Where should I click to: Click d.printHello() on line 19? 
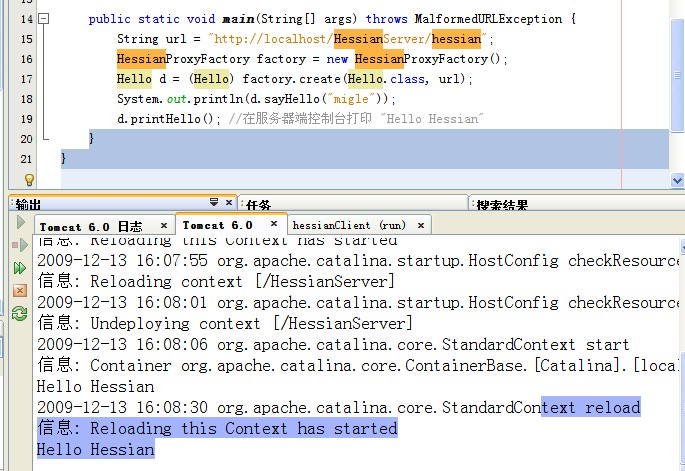pyautogui.click(x=166, y=119)
